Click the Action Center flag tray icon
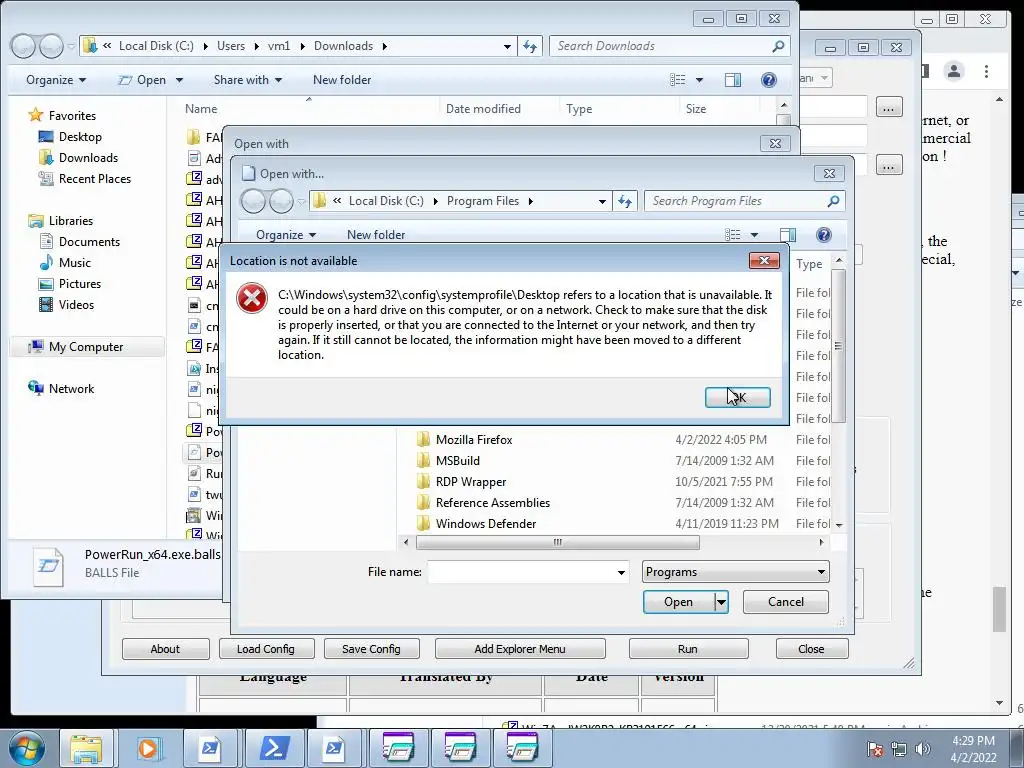Viewport: 1024px width, 768px height. tap(875, 749)
